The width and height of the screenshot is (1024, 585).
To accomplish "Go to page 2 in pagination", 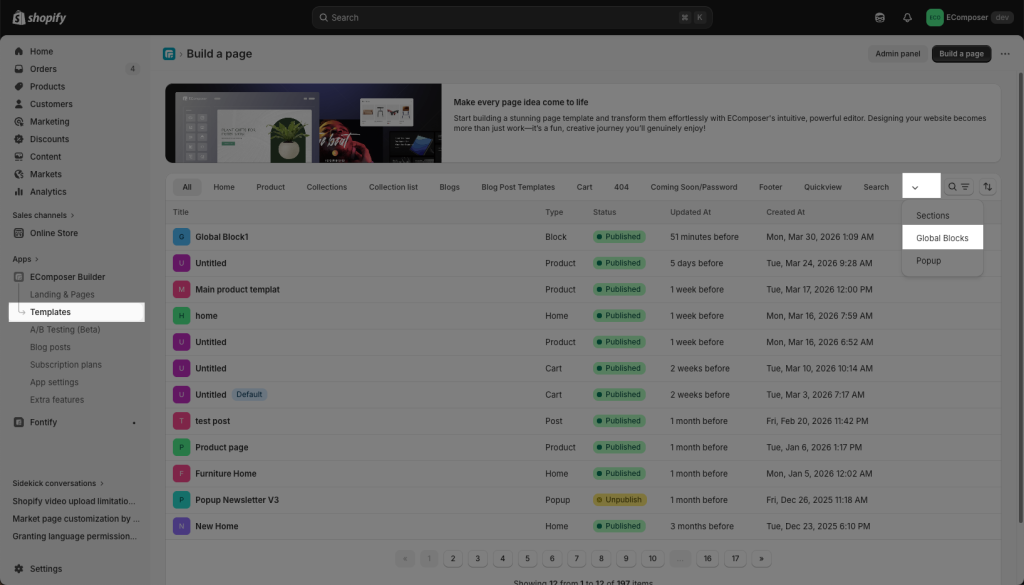I will point(453,558).
